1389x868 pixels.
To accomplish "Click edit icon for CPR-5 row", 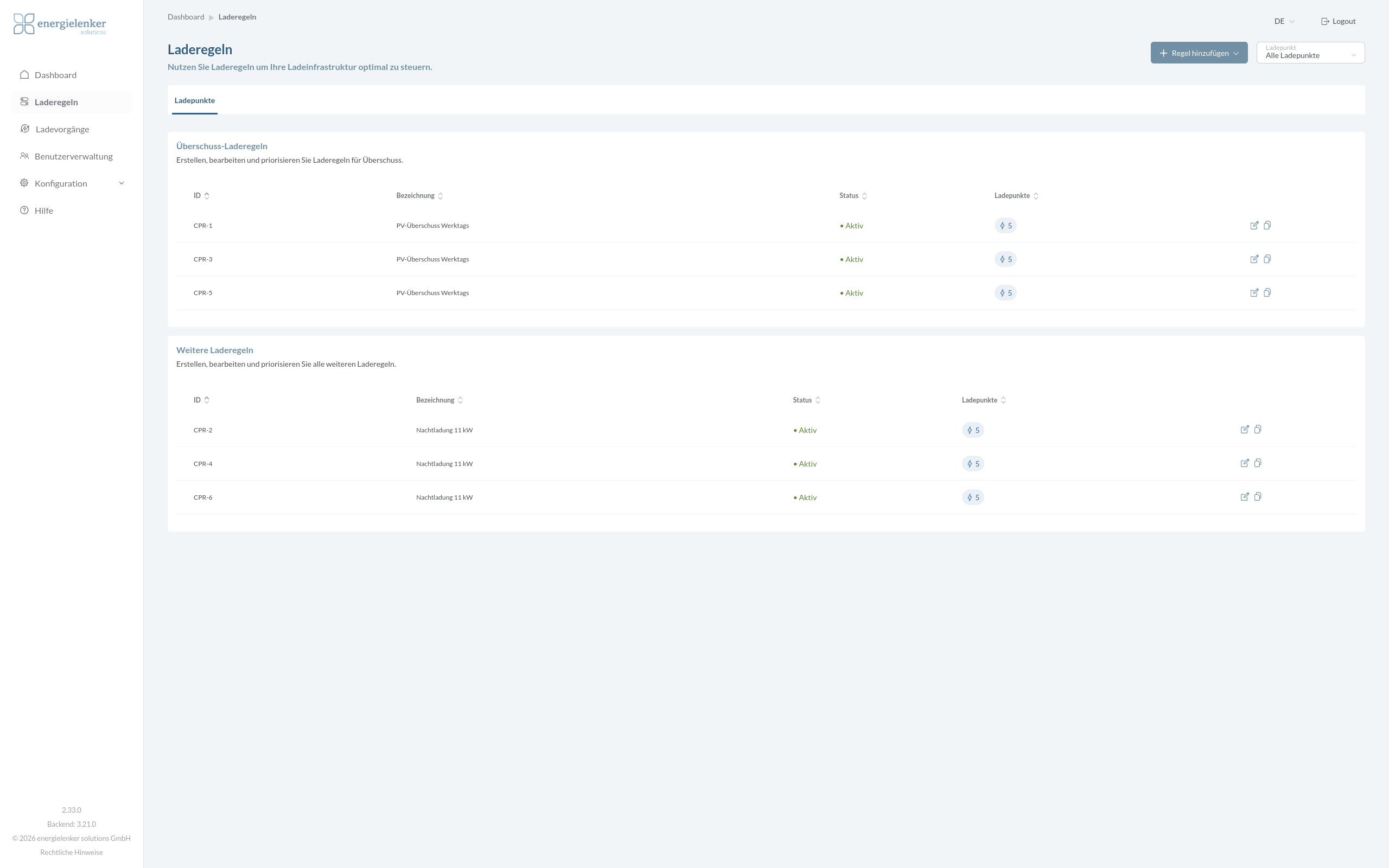I will 1254,293.
